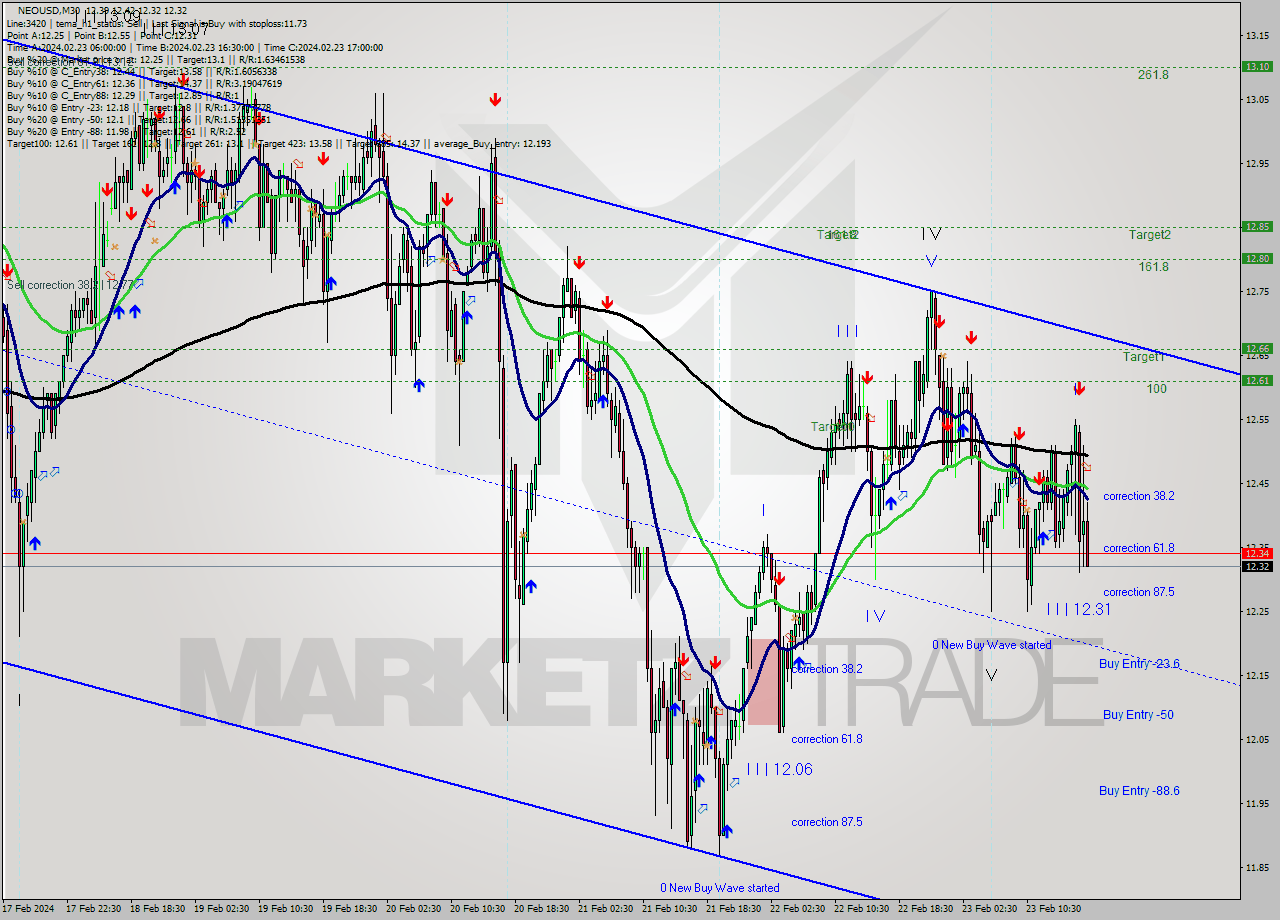Click the '20 Feb 10:30' time label
This screenshot has width=1280, height=920.
pos(478,909)
